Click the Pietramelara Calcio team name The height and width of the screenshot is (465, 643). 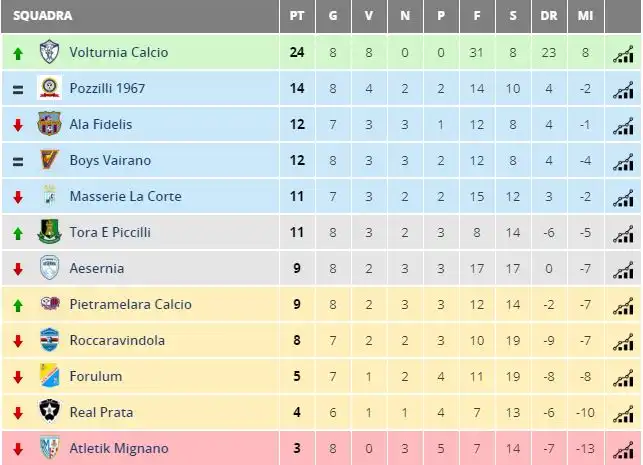click(130, 304)
